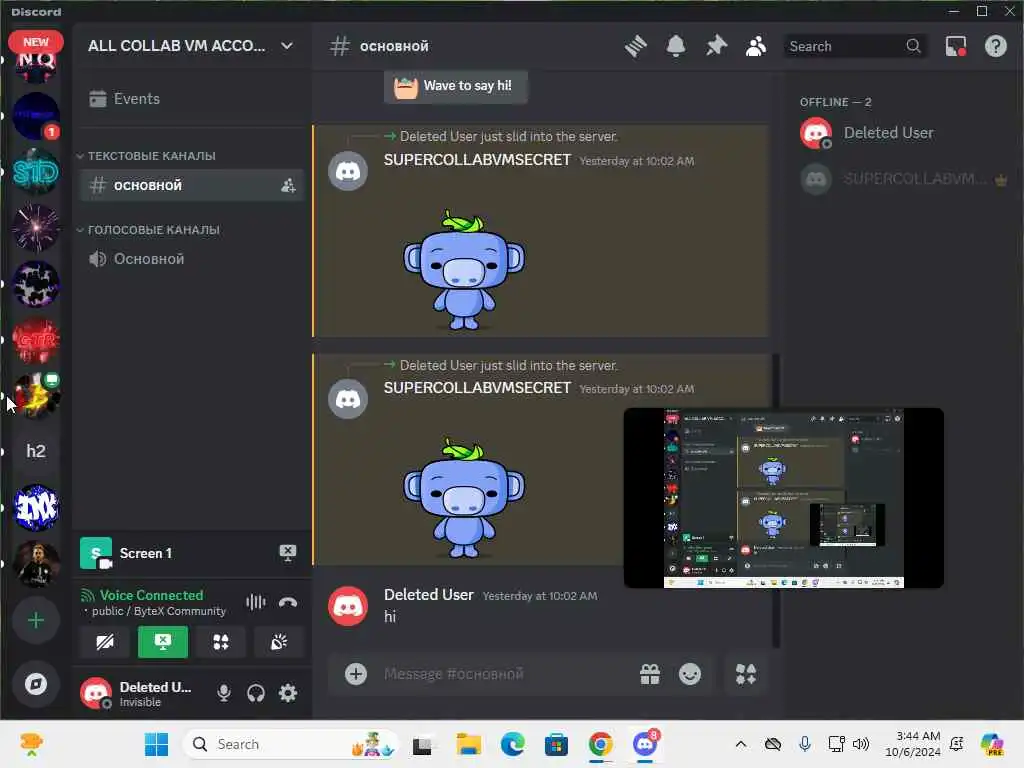
Task: Open the Threads icon in channel header
Action: click(x=635, y=46)
